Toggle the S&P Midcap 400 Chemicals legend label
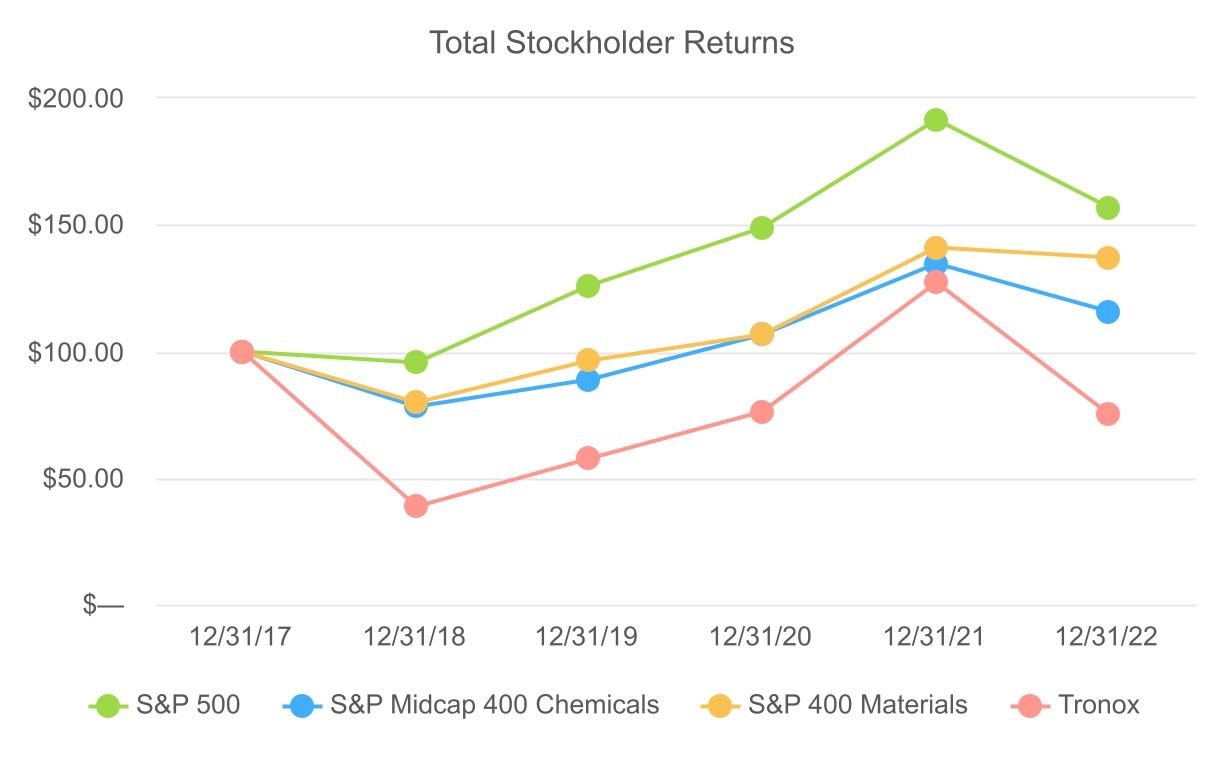 [494, 705]
